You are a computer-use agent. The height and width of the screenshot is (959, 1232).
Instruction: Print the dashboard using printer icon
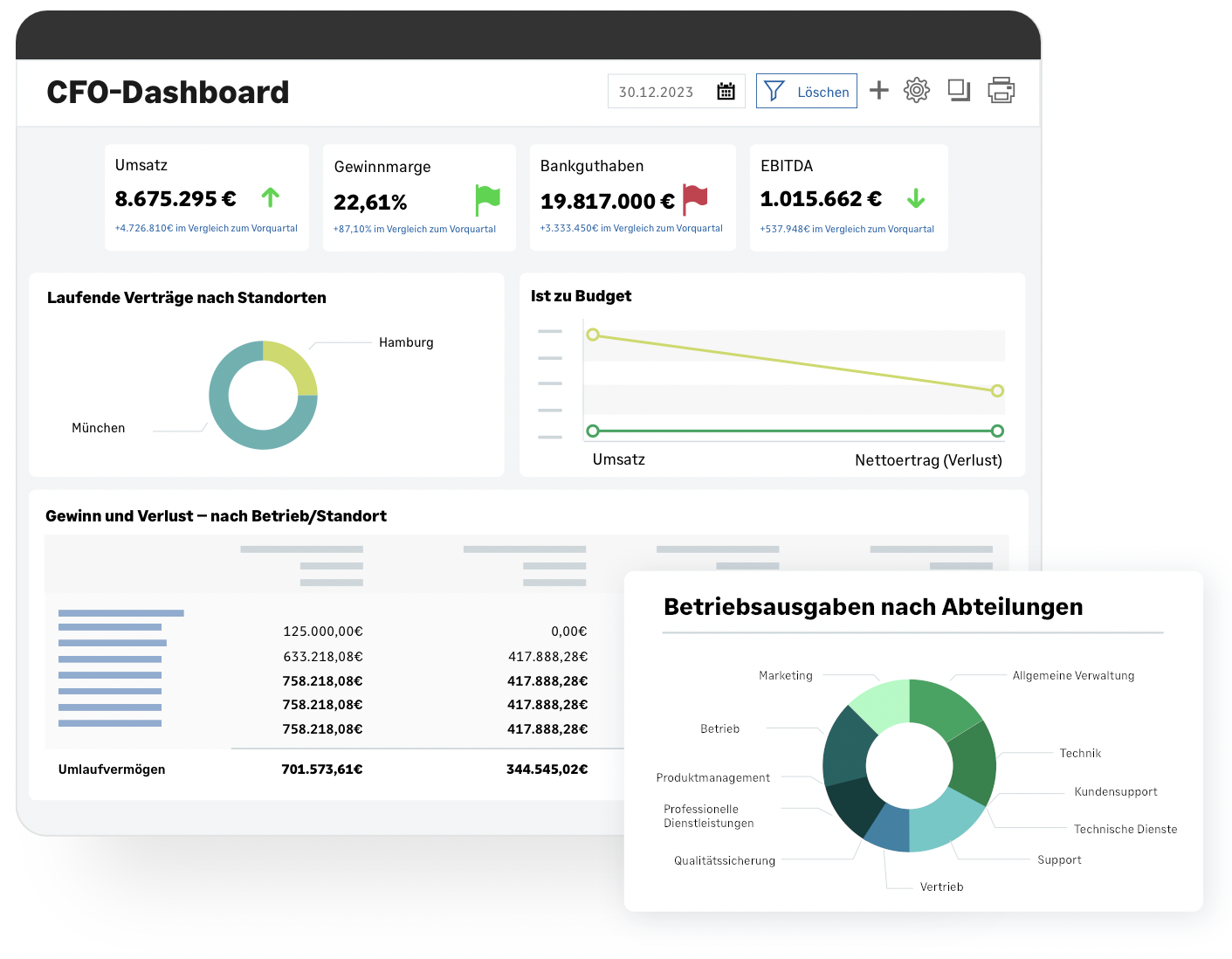coord(1001,90)
